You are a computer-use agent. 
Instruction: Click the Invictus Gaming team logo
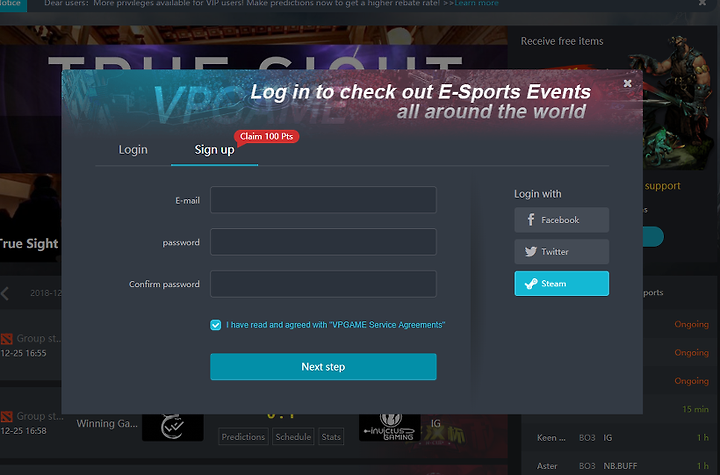pos(389,428)
